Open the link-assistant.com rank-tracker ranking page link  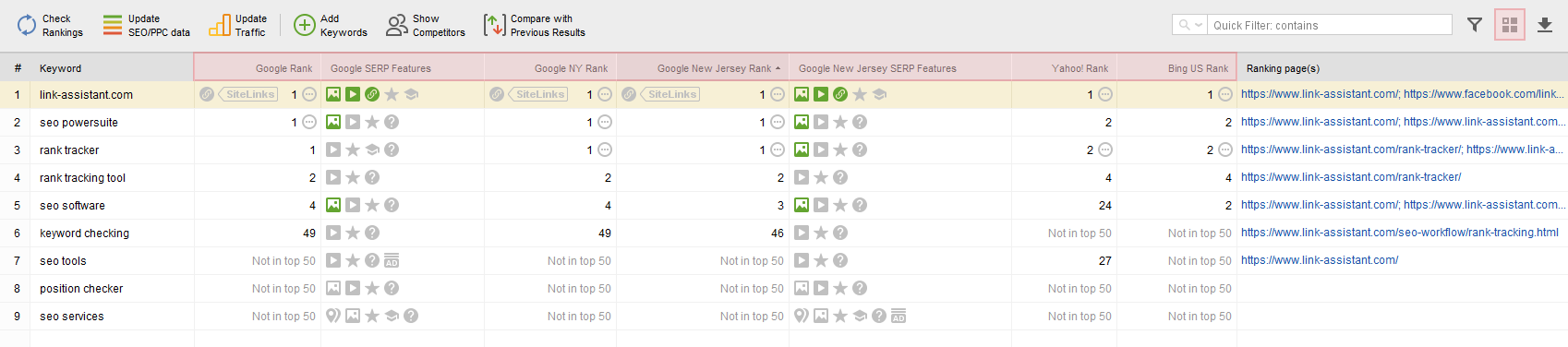[x=1351, y=177]
